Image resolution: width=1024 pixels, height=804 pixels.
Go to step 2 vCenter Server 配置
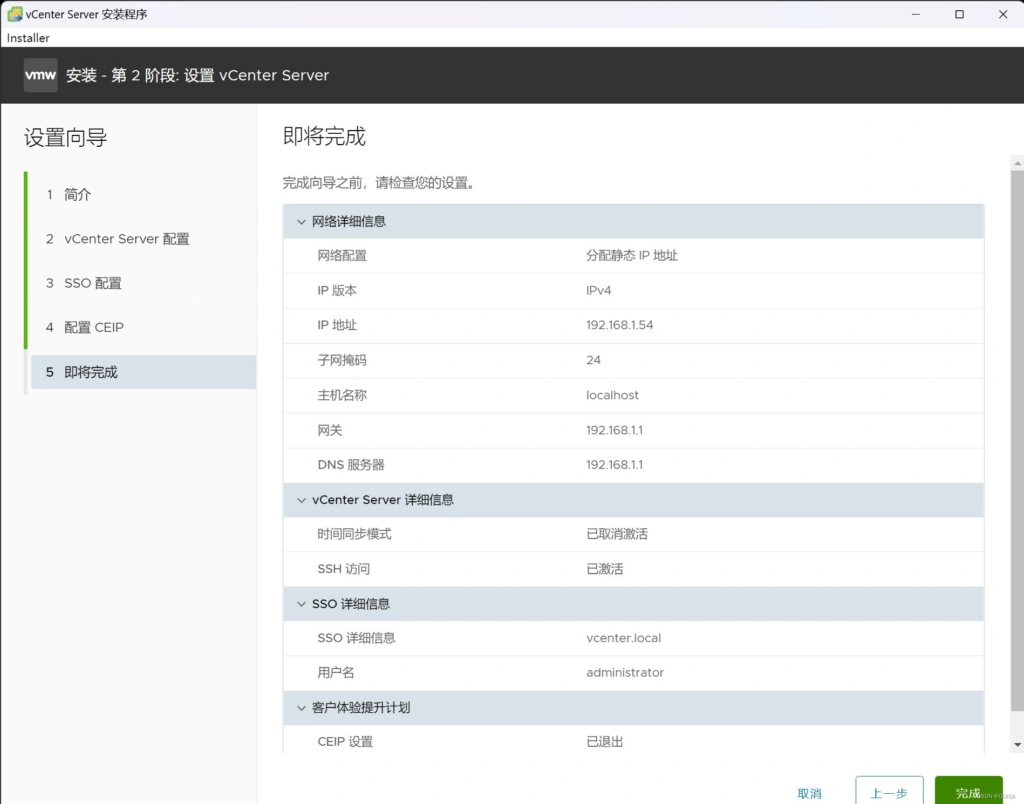tap(144, 239)
